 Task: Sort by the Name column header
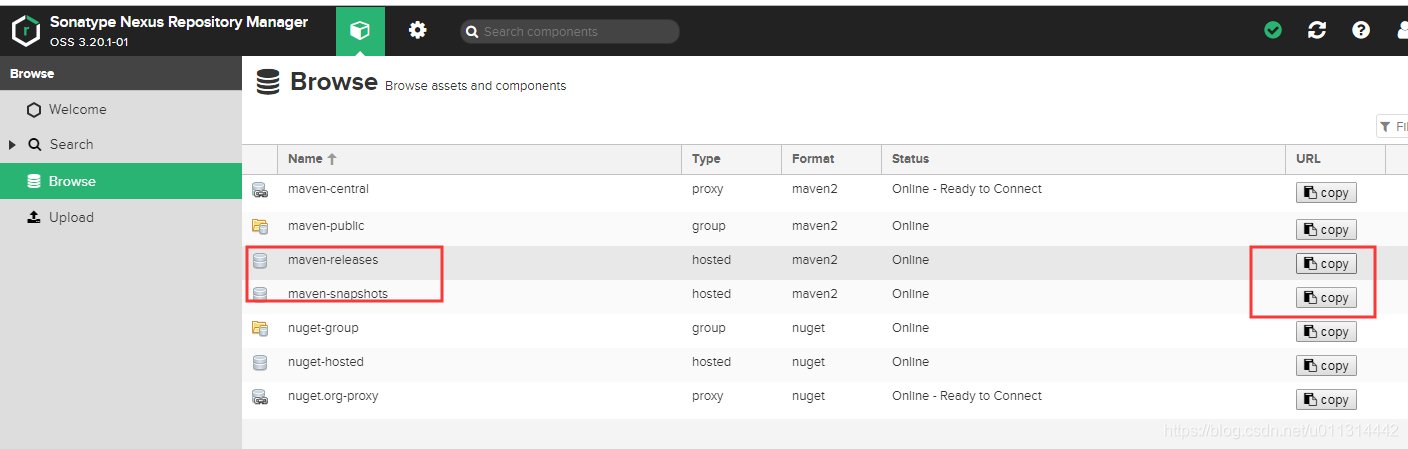(480, 159)
